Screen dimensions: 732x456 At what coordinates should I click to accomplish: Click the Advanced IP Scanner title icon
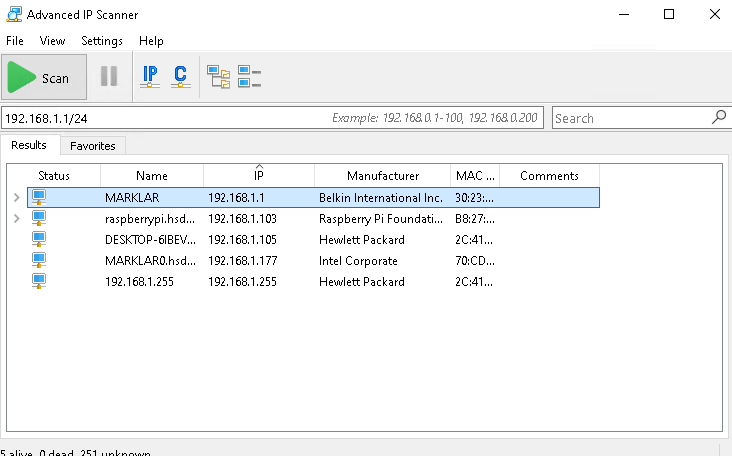14,14
